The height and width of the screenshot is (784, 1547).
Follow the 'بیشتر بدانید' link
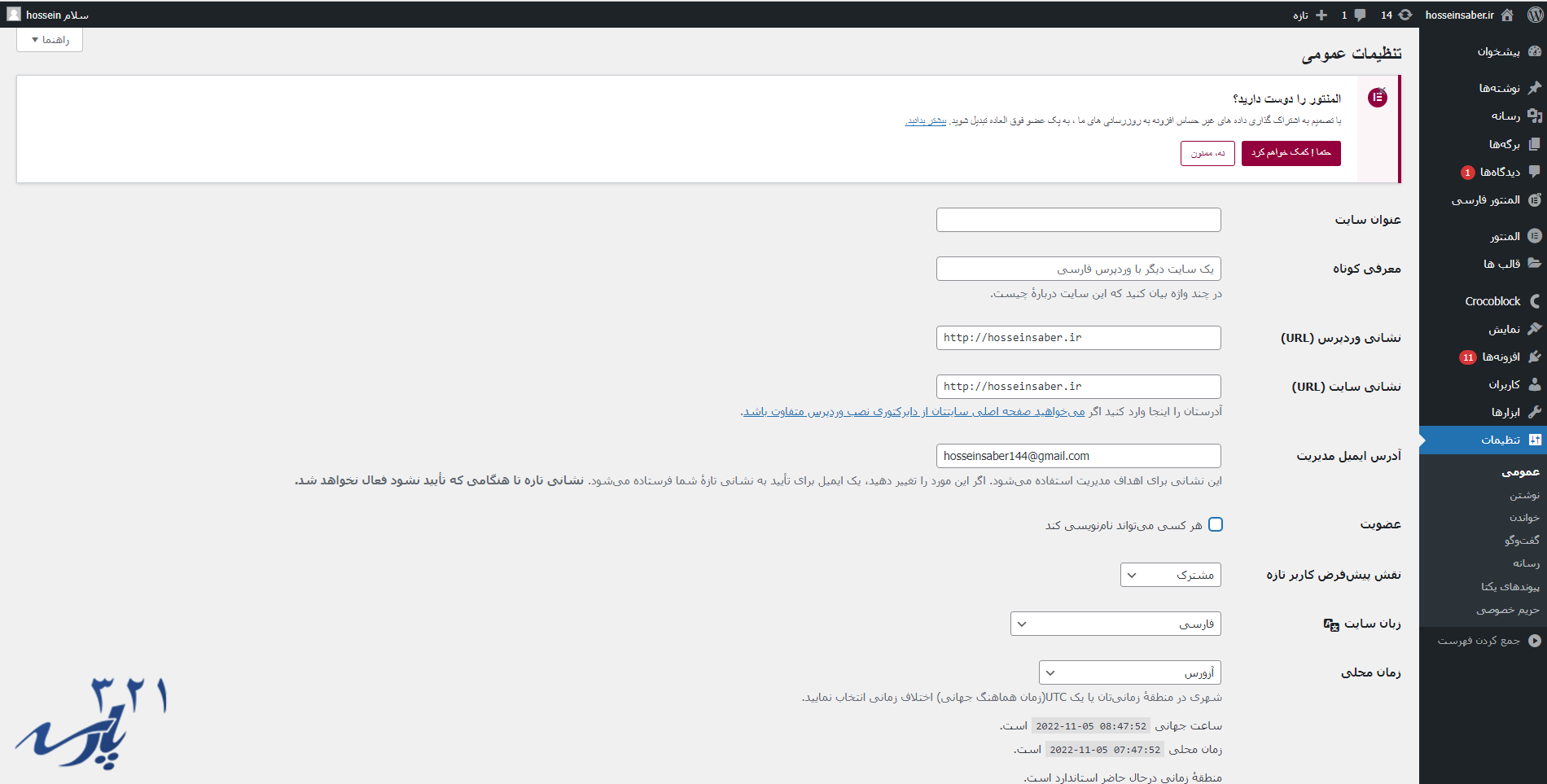[x=926, y=120]
